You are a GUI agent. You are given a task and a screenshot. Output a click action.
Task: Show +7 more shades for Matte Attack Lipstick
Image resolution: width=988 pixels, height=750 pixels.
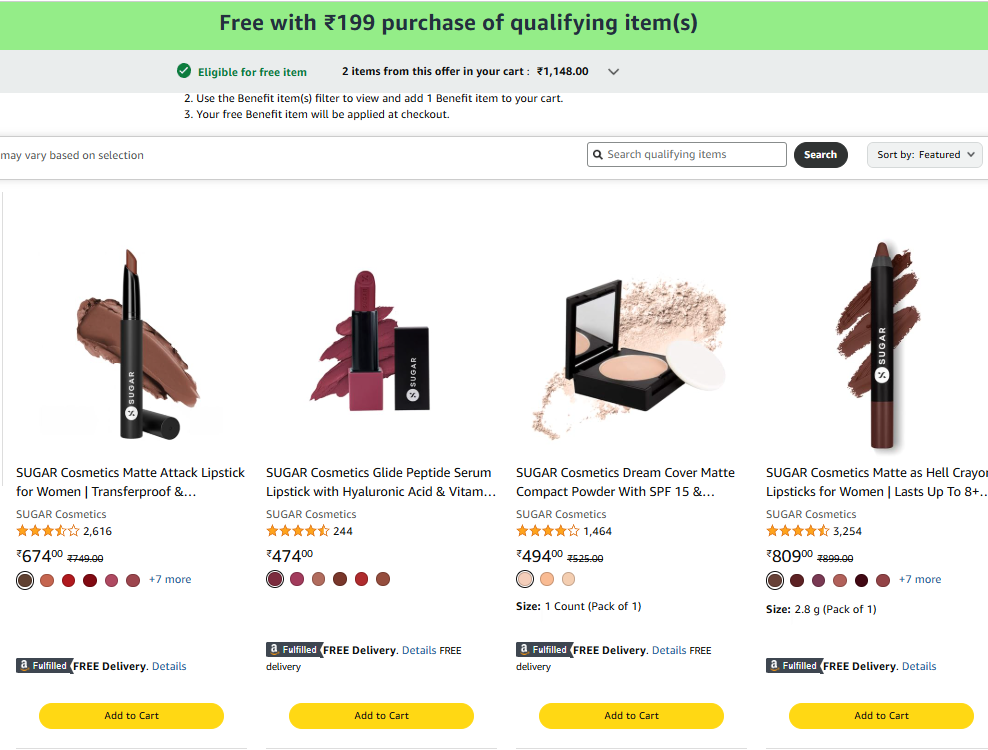click(170, 579)
